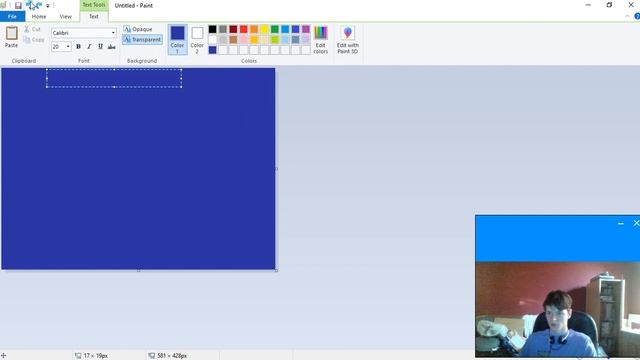Screen dimensions: 640x360
Task: Close the webcam overlay window
Action: tap(636, 223)
